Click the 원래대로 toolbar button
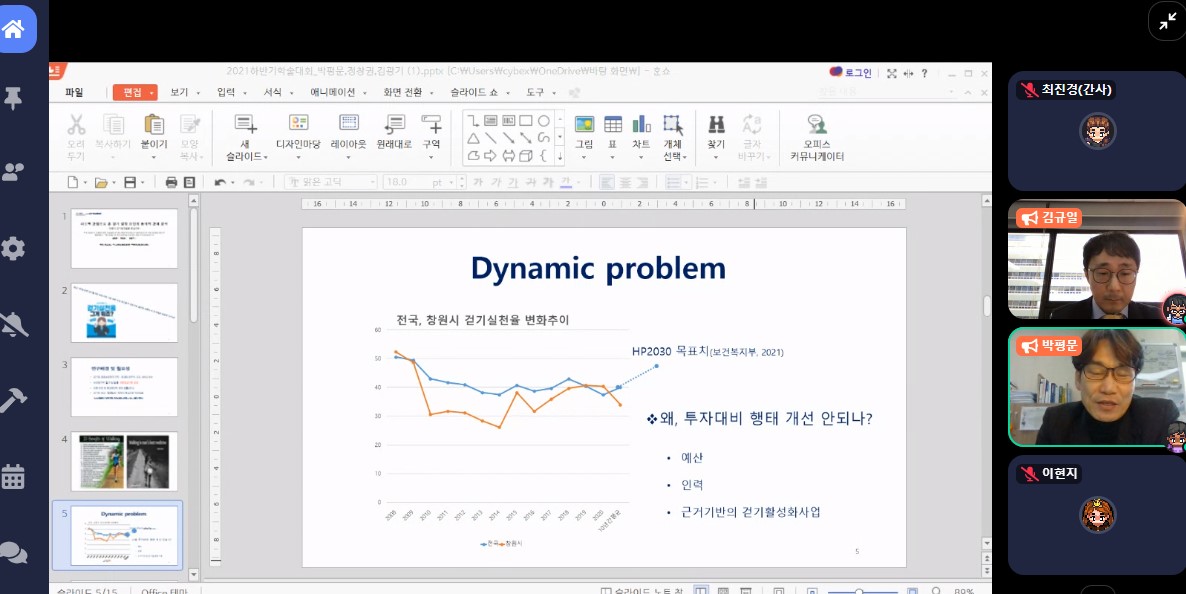 click(x=394, y=130)
